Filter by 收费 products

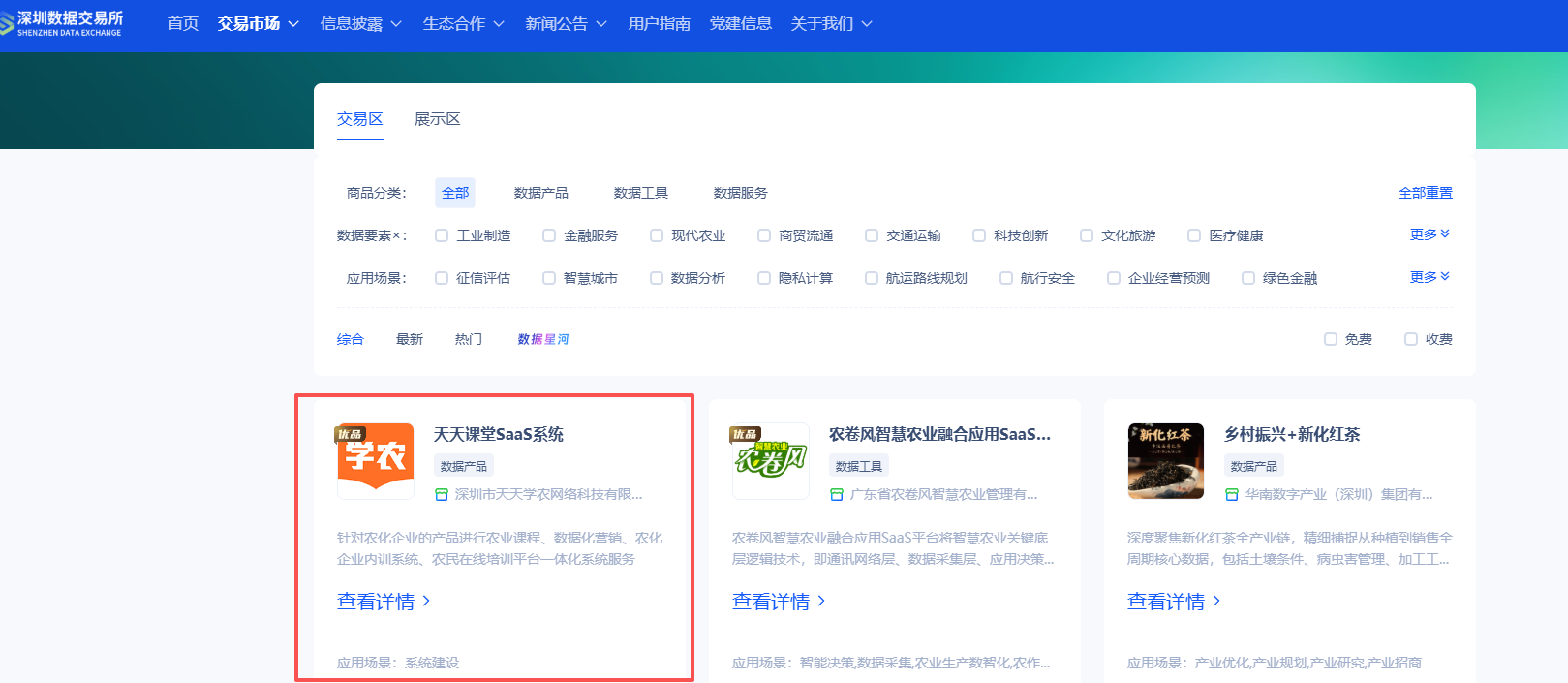[x=1411, y=339]
